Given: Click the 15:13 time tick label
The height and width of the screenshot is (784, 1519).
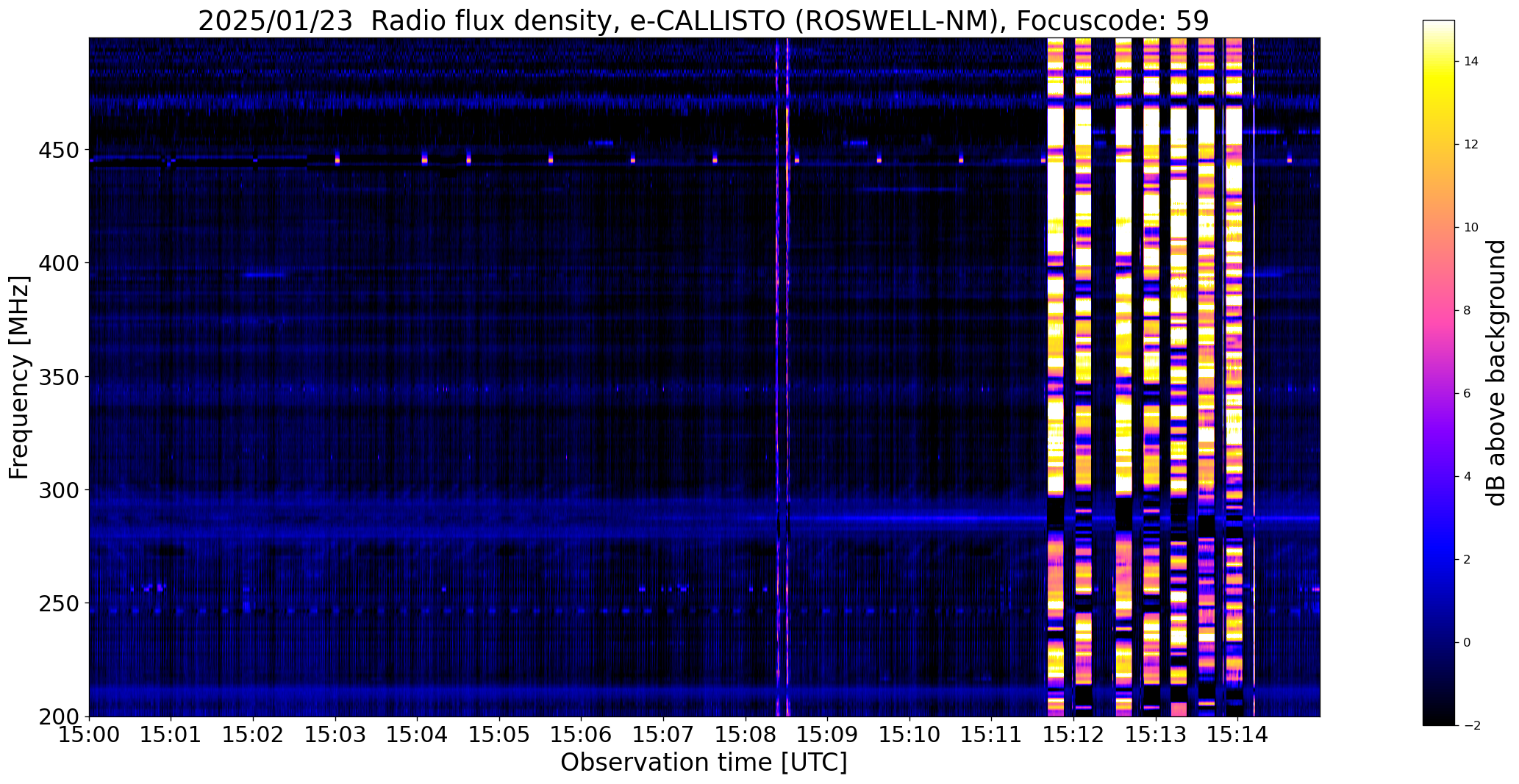Looking at the screenshot, I should click(x=1157, y=733).
